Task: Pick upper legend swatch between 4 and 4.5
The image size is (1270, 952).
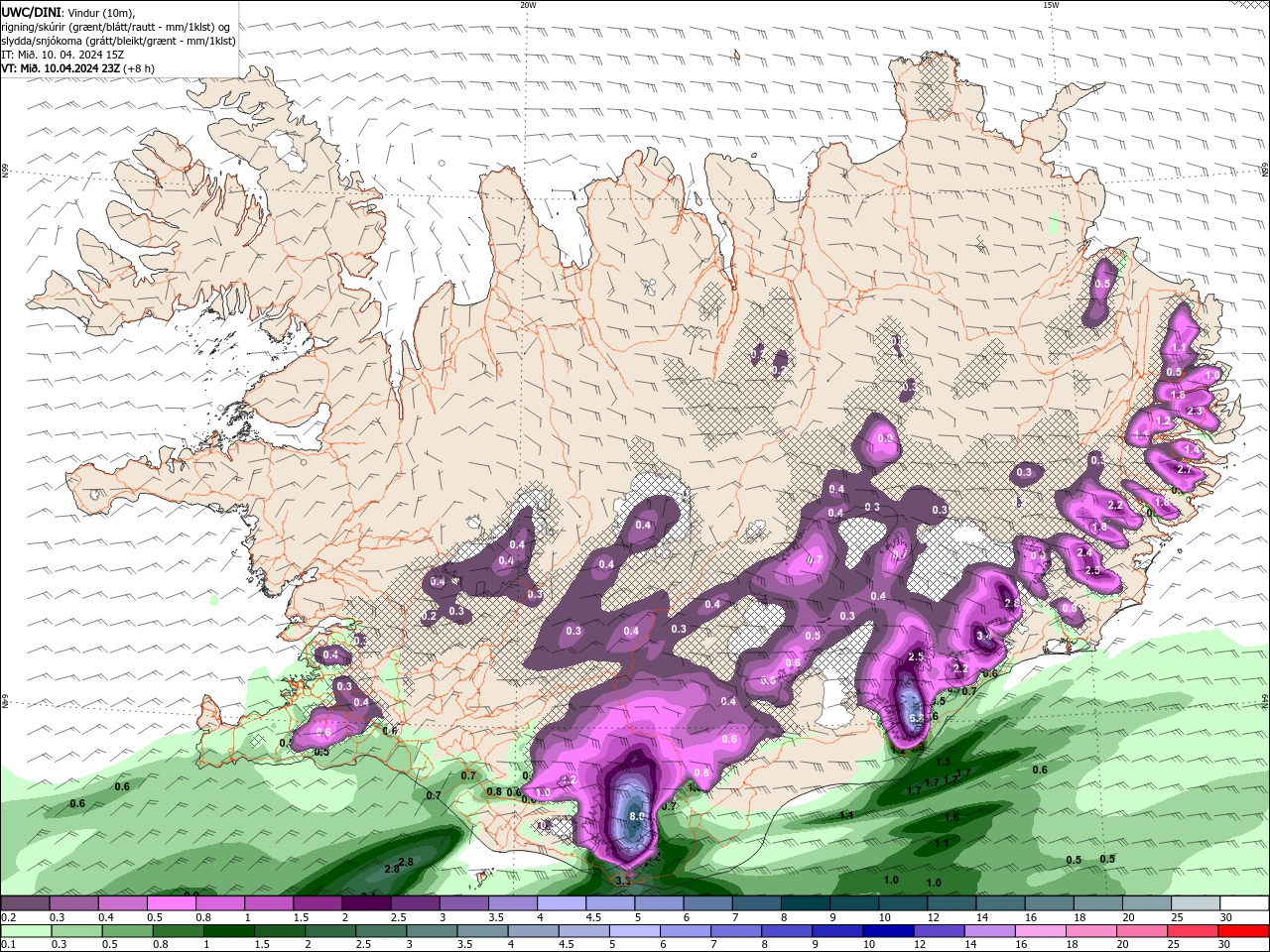Action: click(x=561, y=903)
